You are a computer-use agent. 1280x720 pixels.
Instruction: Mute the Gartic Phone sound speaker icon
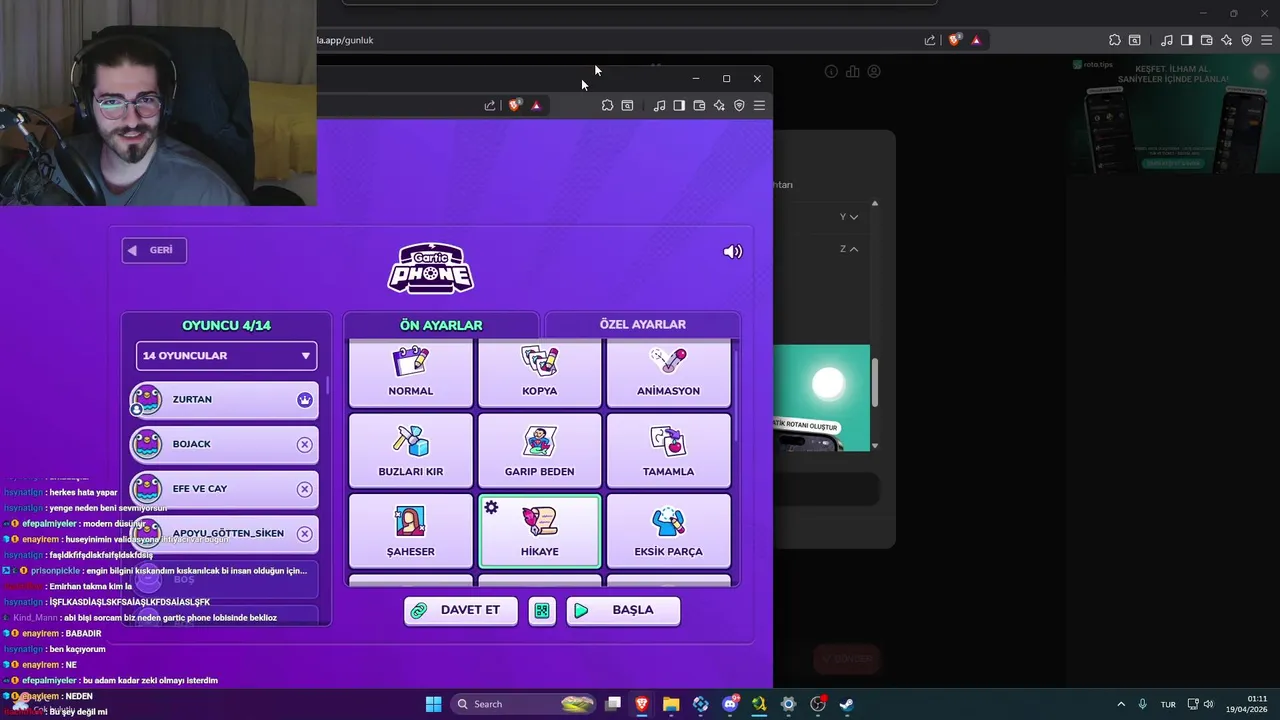click(x=733, y=252)
